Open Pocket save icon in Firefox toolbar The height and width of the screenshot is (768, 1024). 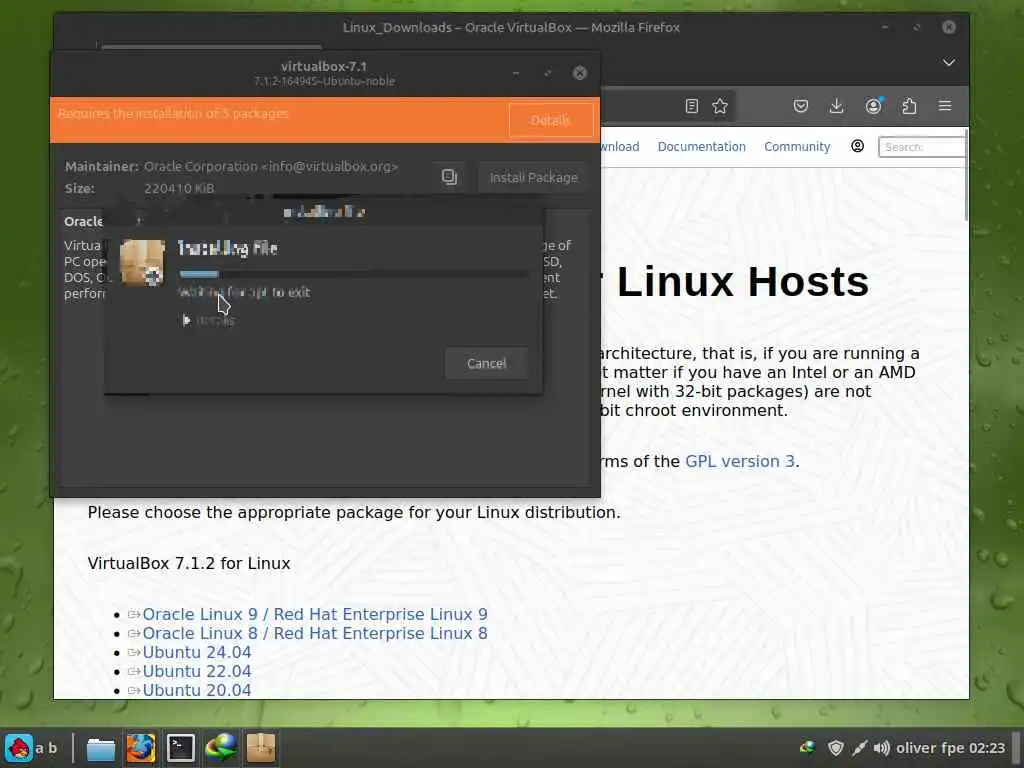click(801, 106)
